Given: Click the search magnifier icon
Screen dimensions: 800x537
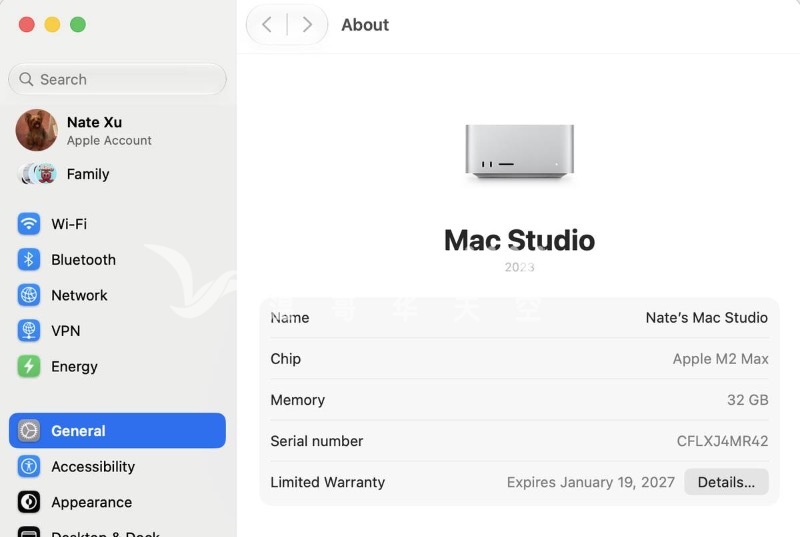Looking at the screenshot, I should pos(26,79).
